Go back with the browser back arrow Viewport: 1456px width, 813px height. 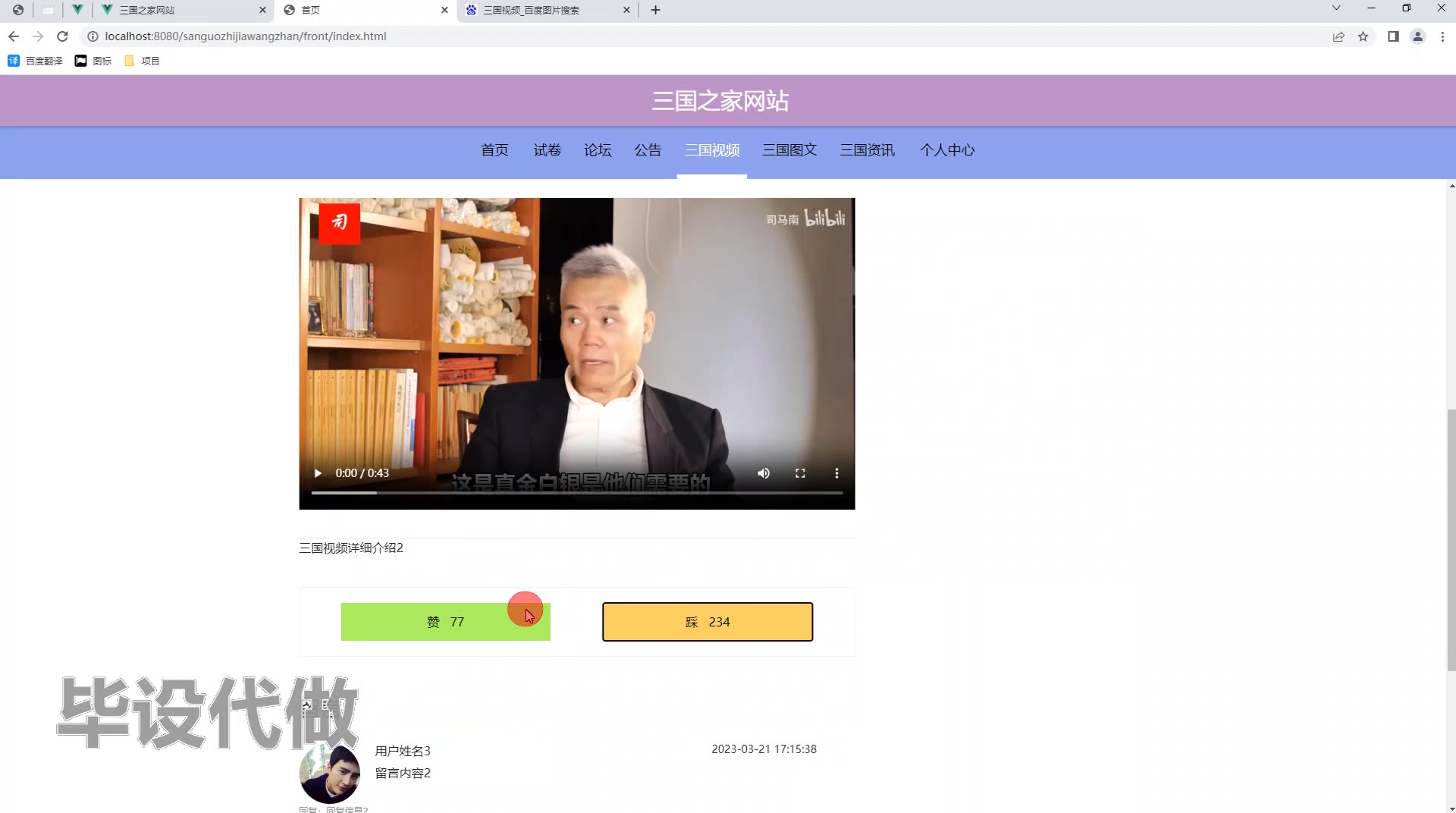14,36
